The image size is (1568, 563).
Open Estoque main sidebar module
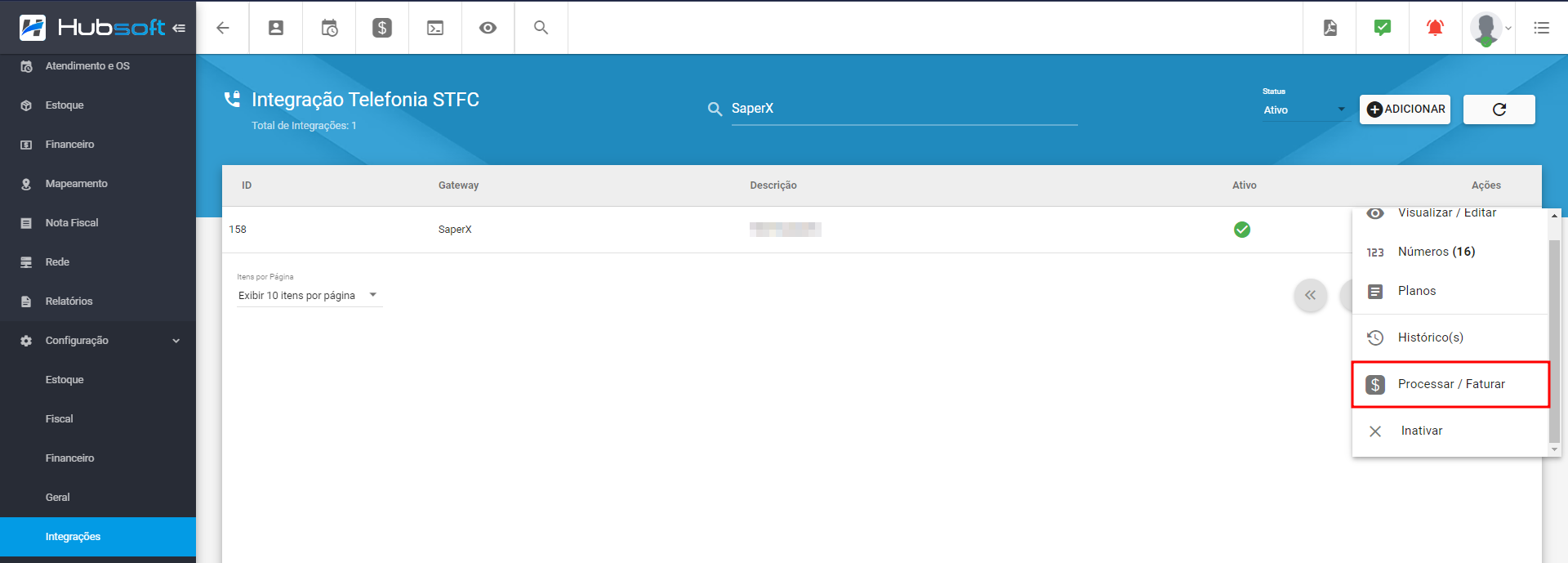click(x=98, y=105)
